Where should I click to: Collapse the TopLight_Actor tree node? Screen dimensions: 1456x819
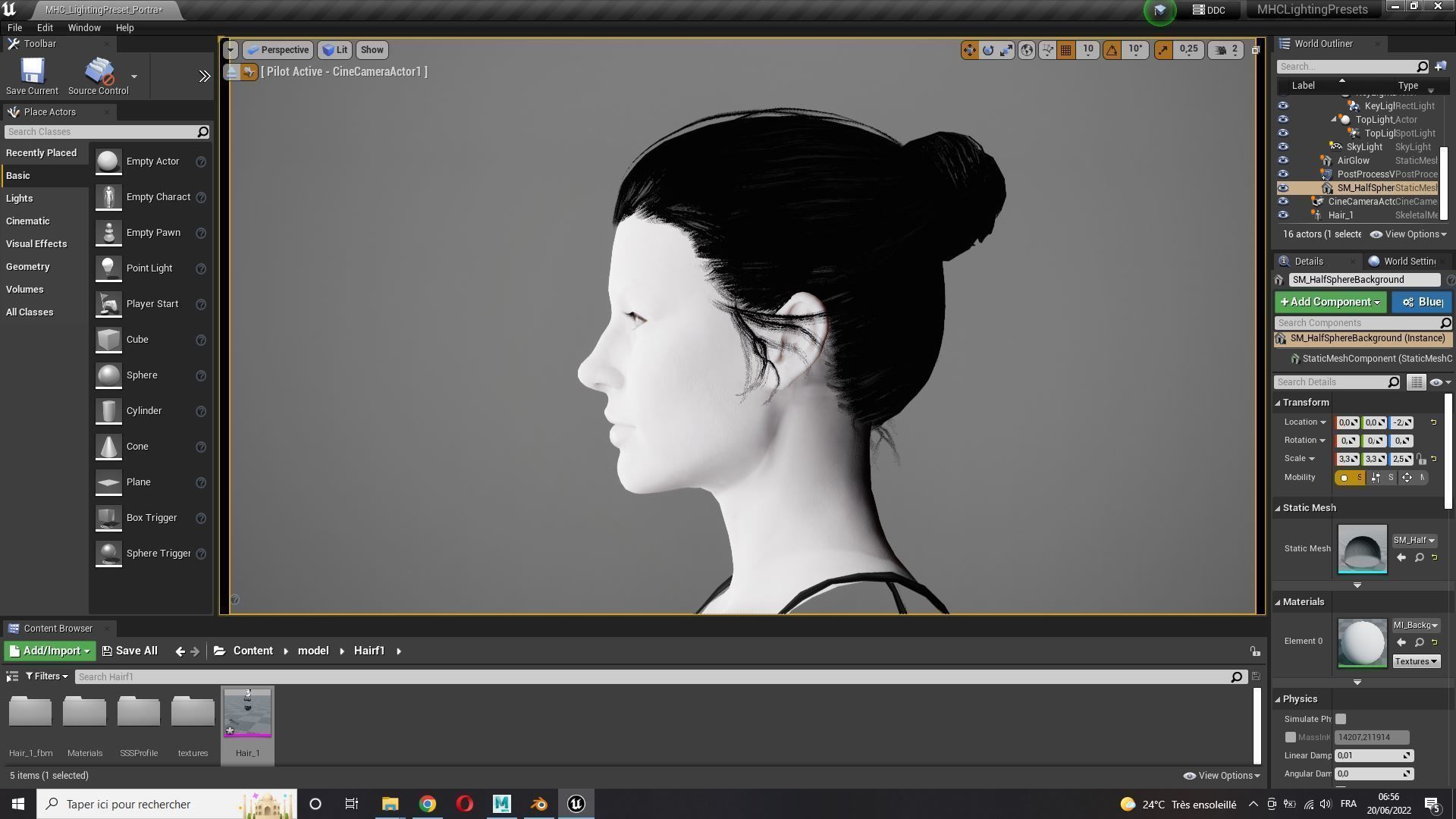tap(1334, 120)
